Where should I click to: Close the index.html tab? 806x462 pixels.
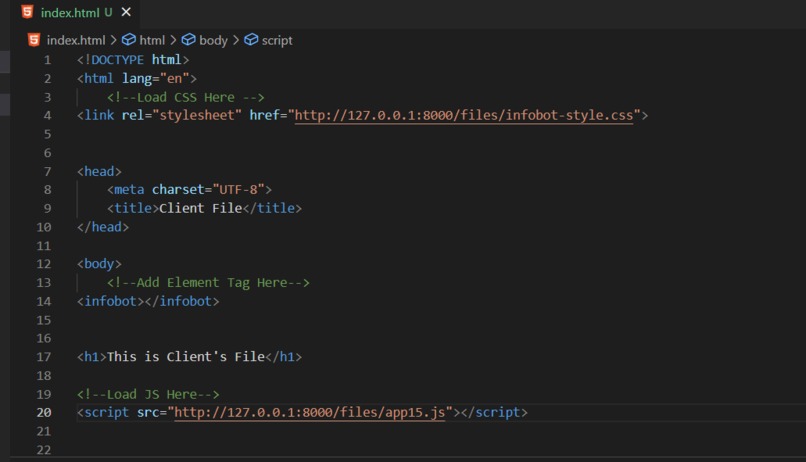coord(126,12)
